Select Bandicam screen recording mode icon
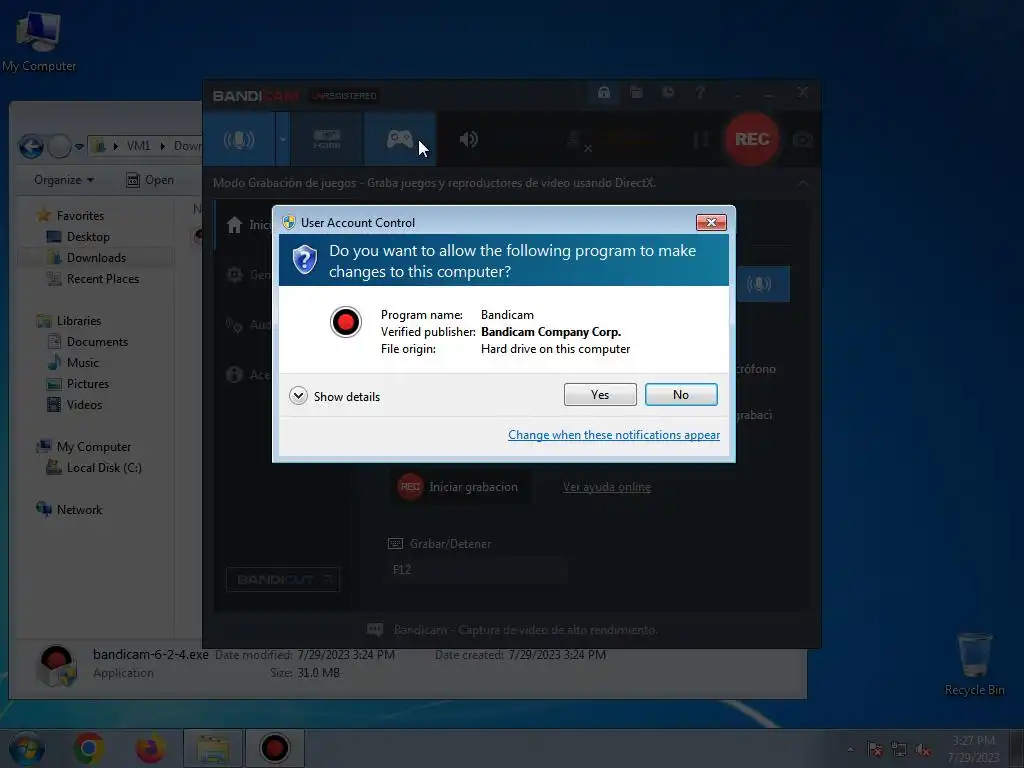The width and height of the screenshot is (1024, 768). click(x=239, y=139)
